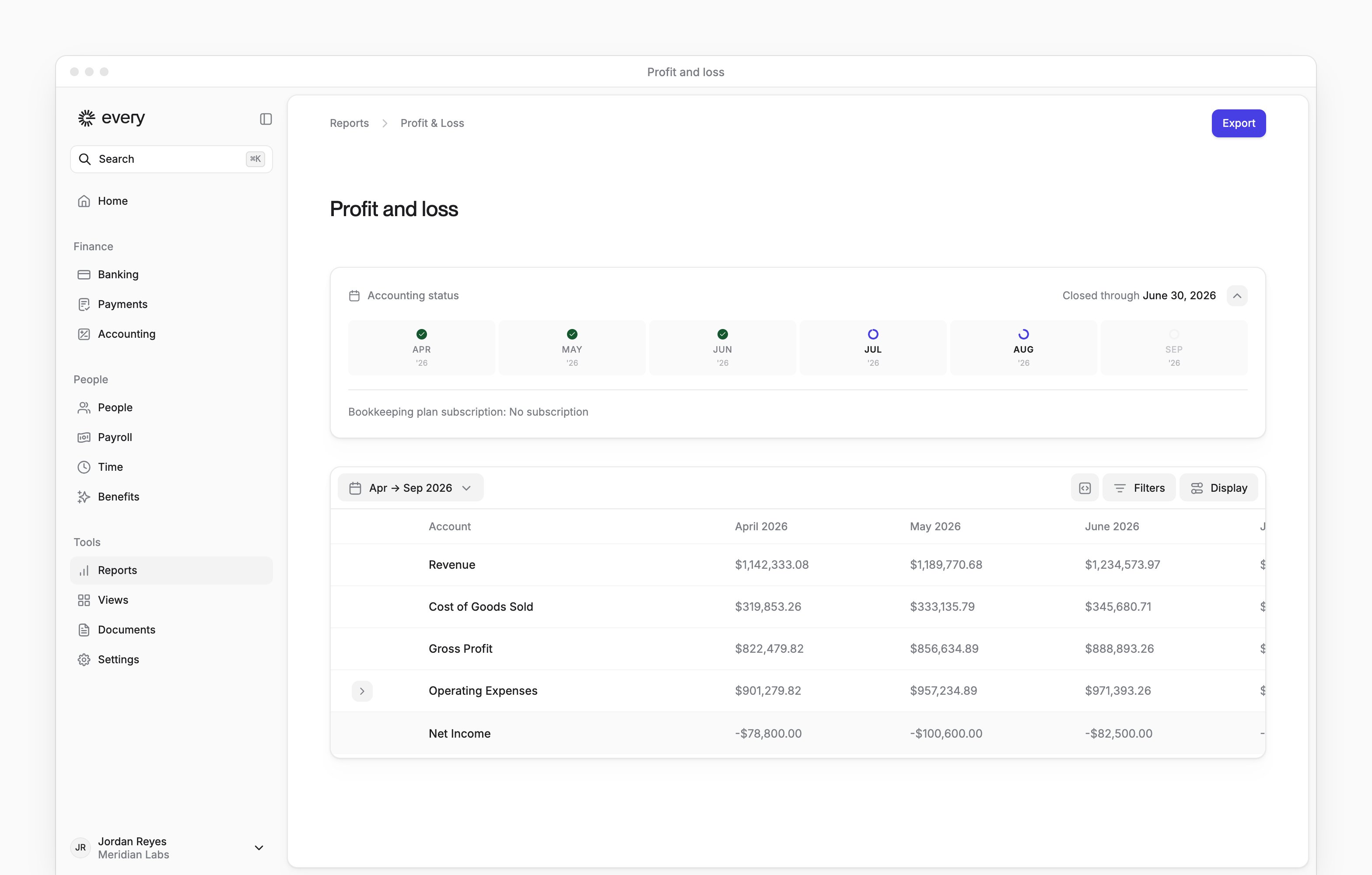Viewport: 1372px width, 875px height.
Task: Select the APR '26 closed month
Action: pyautogui.click(x=422, y=347)
